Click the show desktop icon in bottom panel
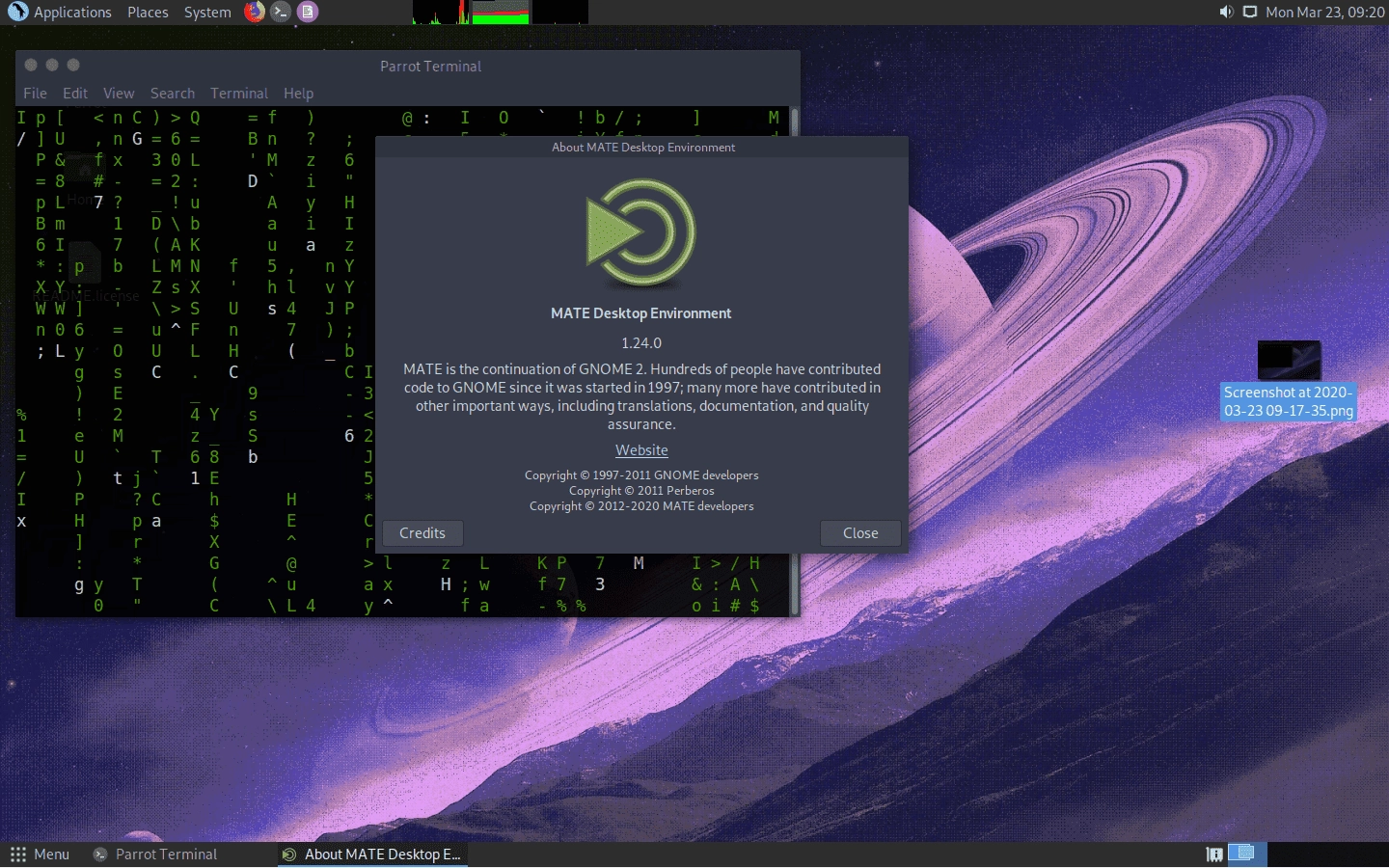The image size is (1389, 868). pyautogui.click(x=1214, y=854)
